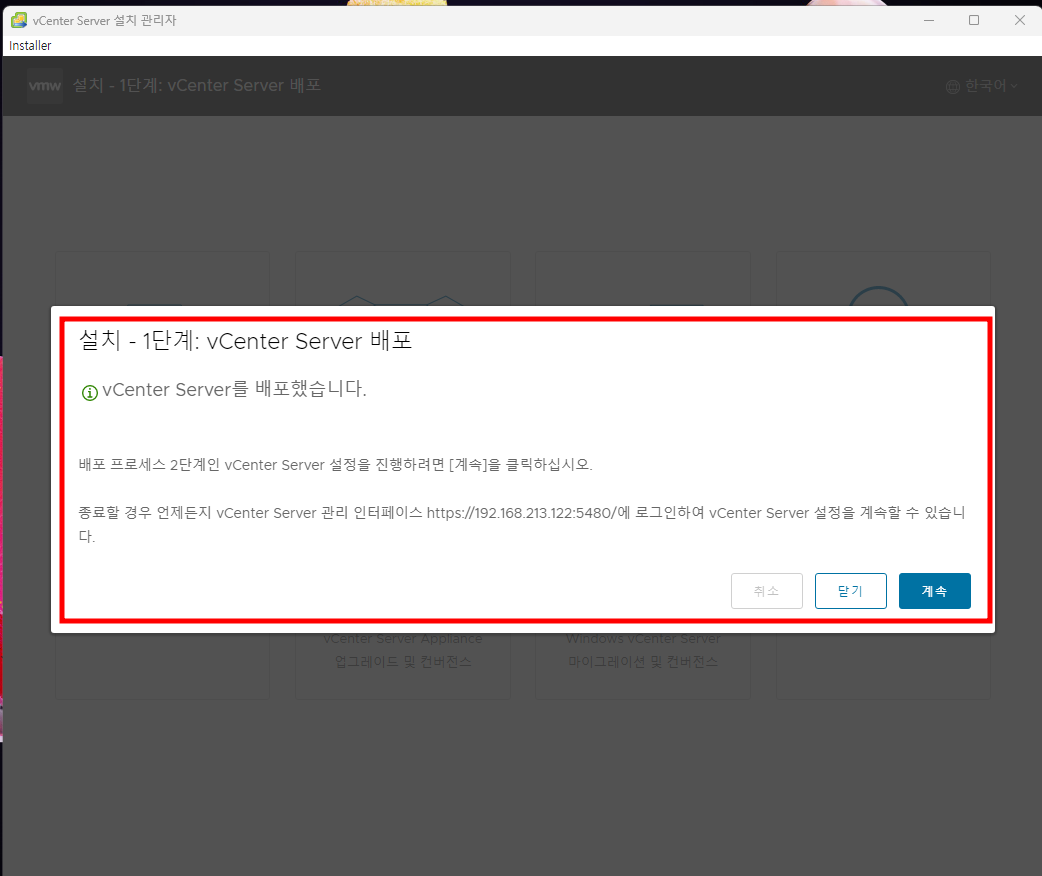Click the 닫기 (Close) button
The height and width of the screenshot is (876, 1042).
point(851,591)
